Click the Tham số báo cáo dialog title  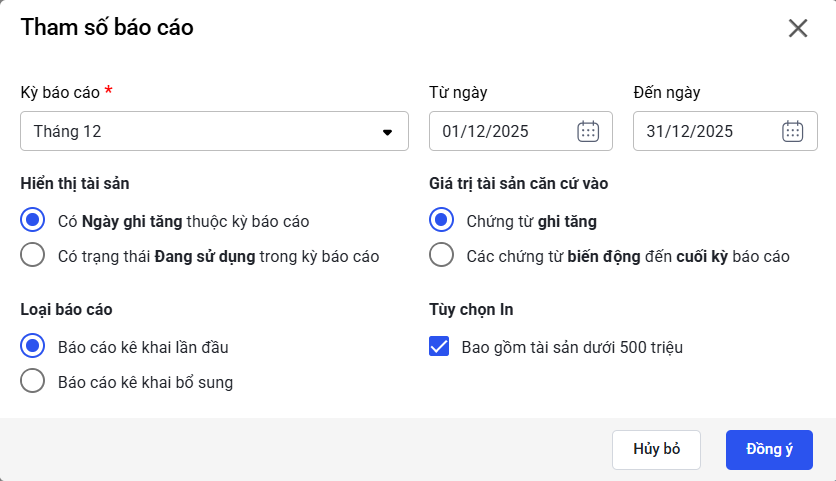tap(107, 28)
